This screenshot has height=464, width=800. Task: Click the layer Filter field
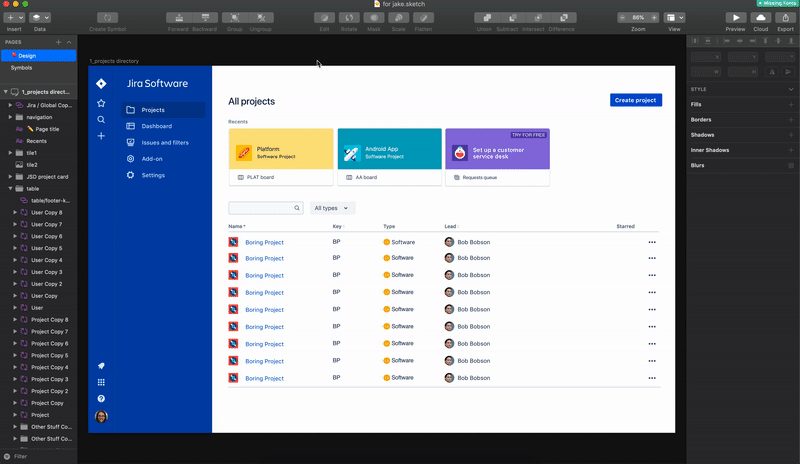(38, 456)
